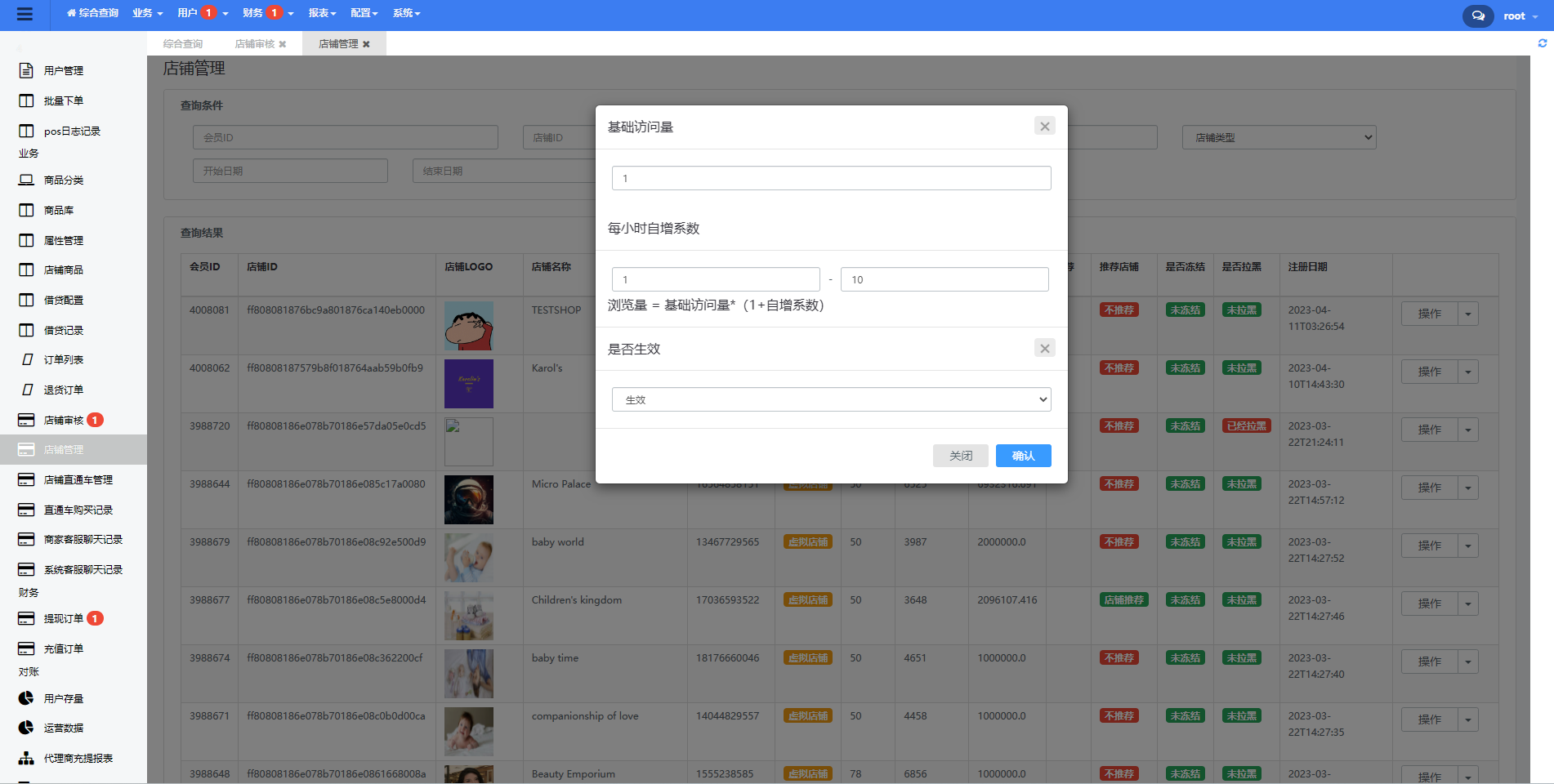This screenshot has width=1554, height=784.
Task: Click the 店铺推荐 badge for Children's kingdom
Action: [x=1124, y=599]
